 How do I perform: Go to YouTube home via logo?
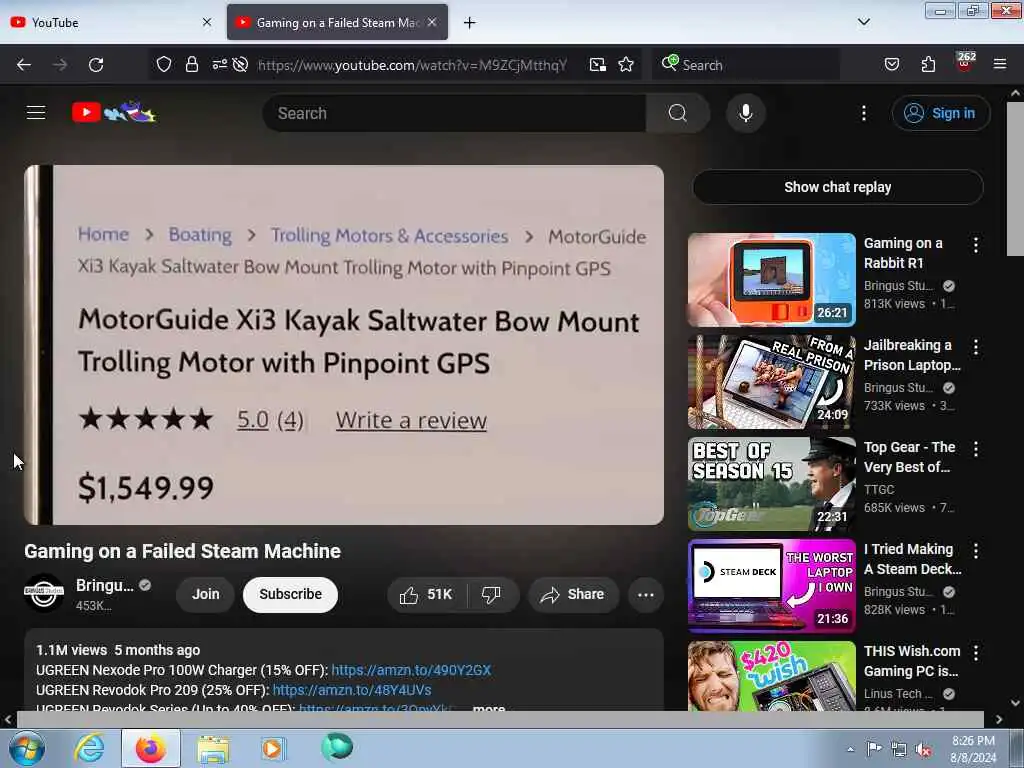[115, 112]
